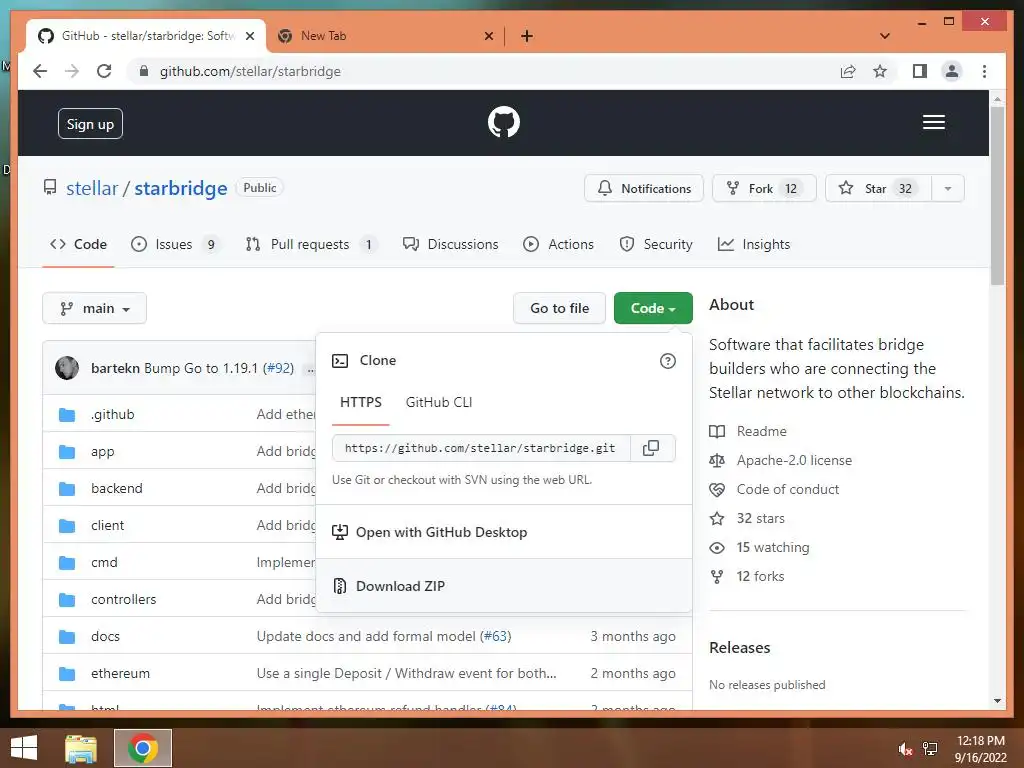Open a new browser tab
Image resolution: width=1024 pixels, height=768 pixels.
click(526, 36)
